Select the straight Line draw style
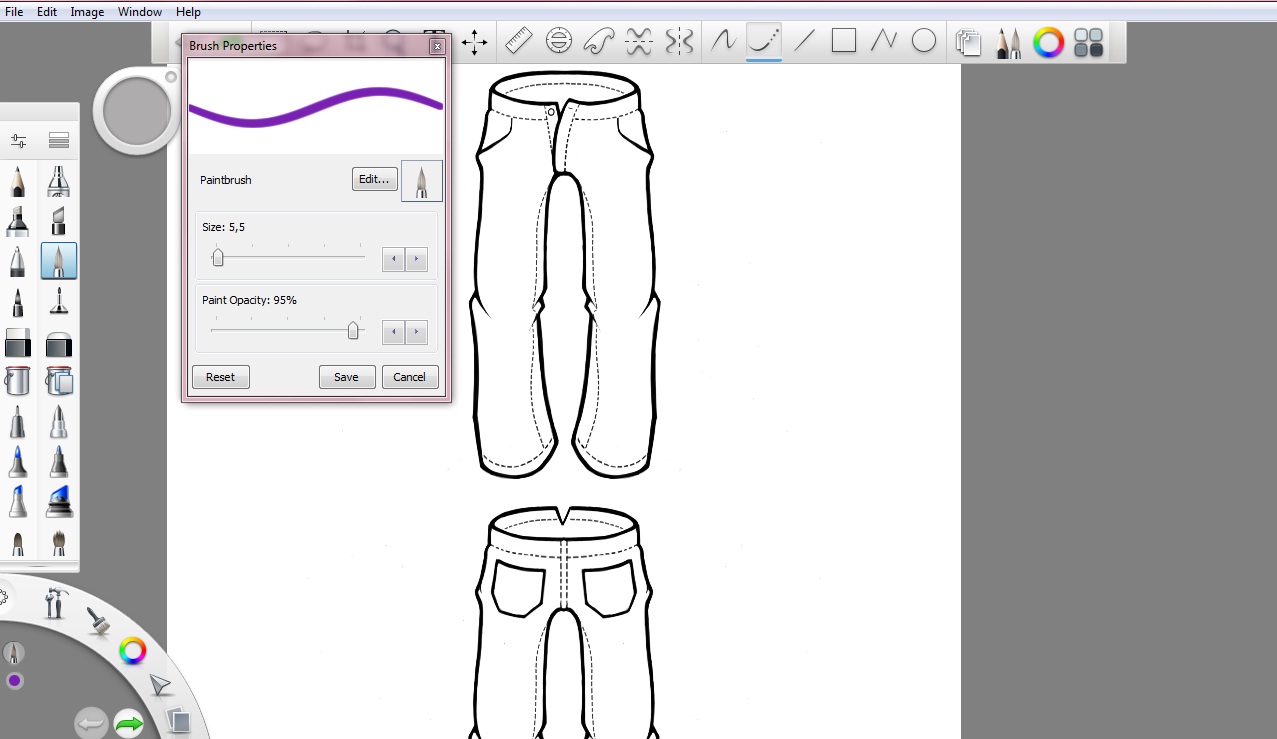Screen dimensions: 1277x739 tap(804, 41)
